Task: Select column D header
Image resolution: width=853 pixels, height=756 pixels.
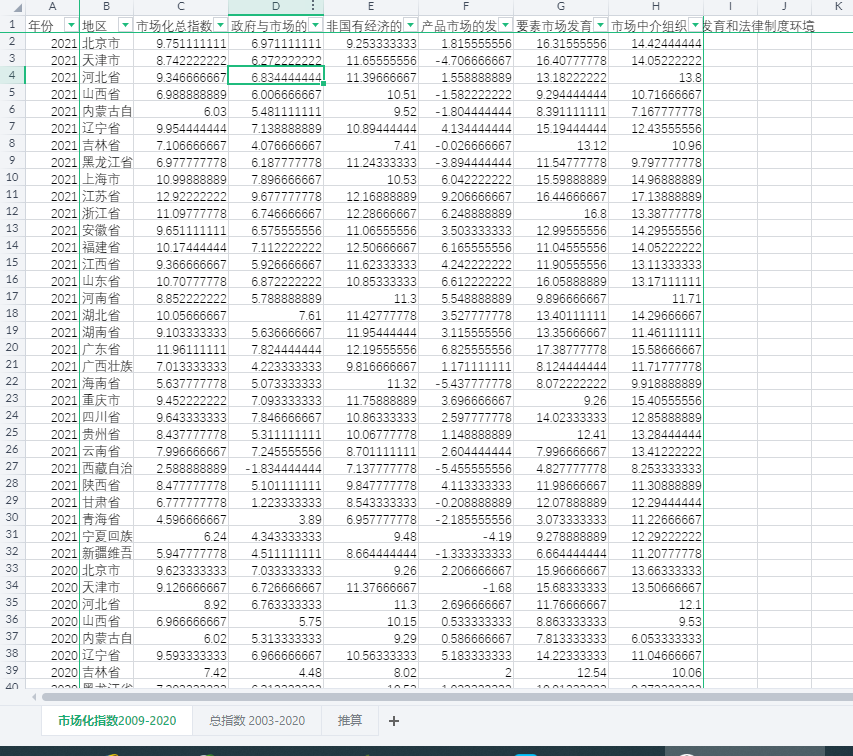Action: pos(275,7)
